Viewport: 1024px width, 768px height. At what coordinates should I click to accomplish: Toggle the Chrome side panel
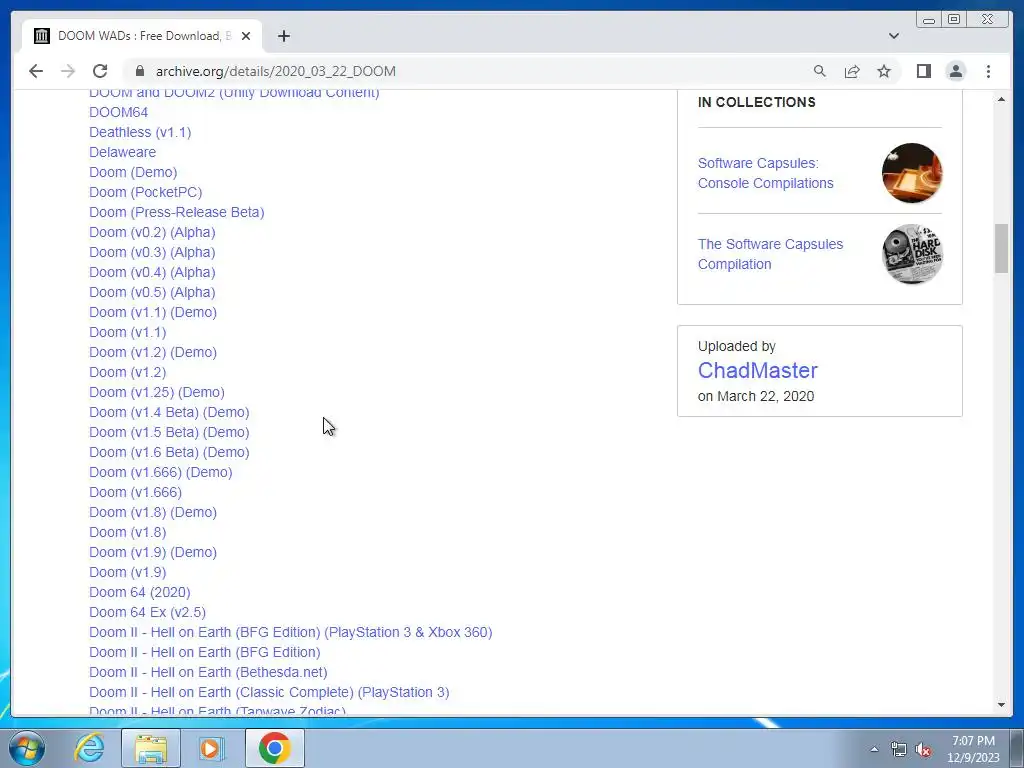(x=923, y=71)
